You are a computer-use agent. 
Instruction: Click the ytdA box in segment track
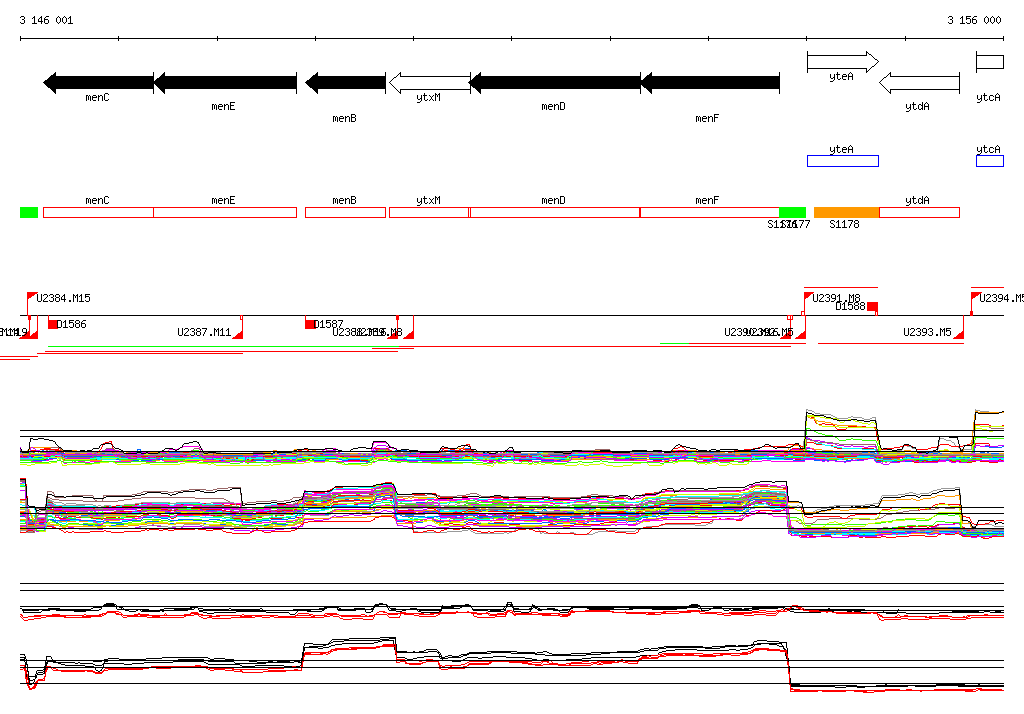click(919, 213)
